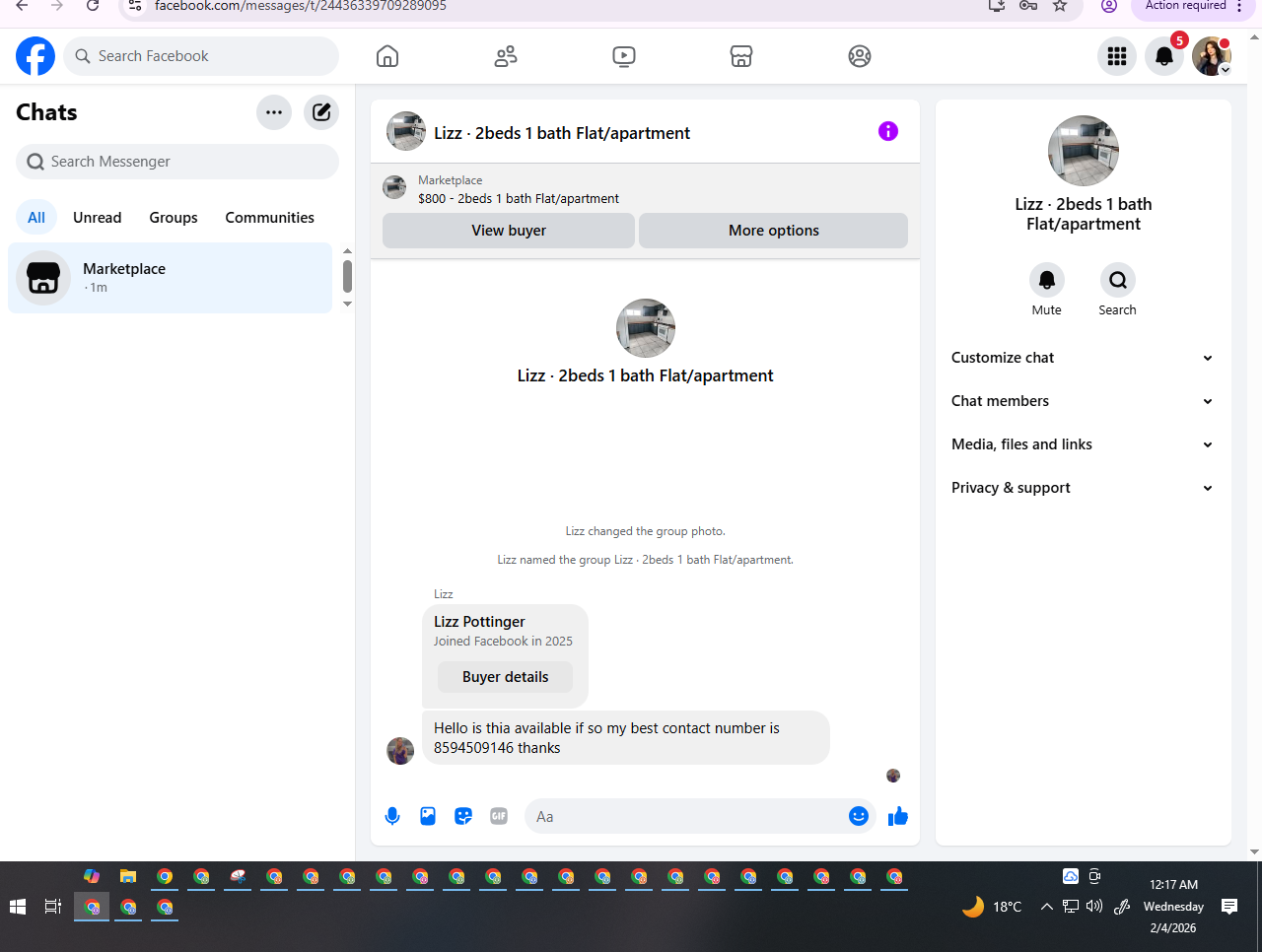Click the $800 - 2beds 1 bath listing text
The image size is (1262, 952).
point(519,198)
